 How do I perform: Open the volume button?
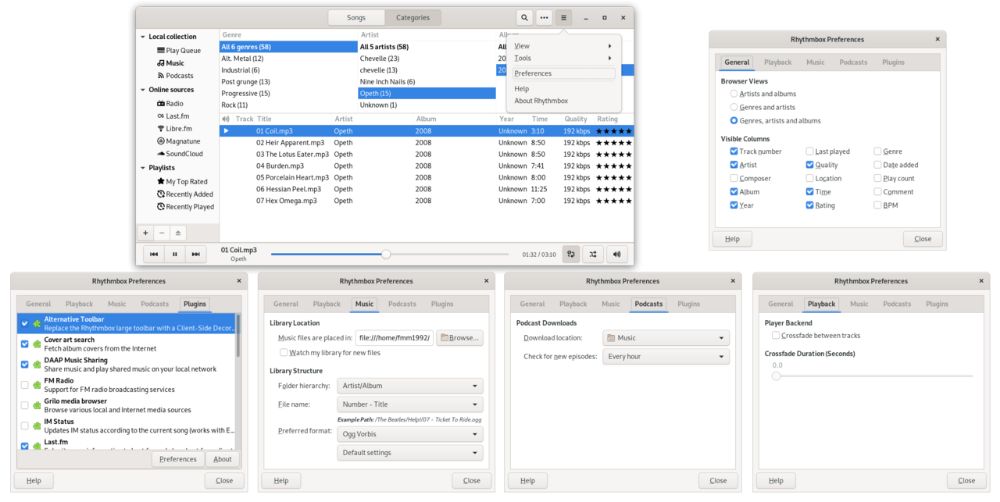tap(617, 254)
